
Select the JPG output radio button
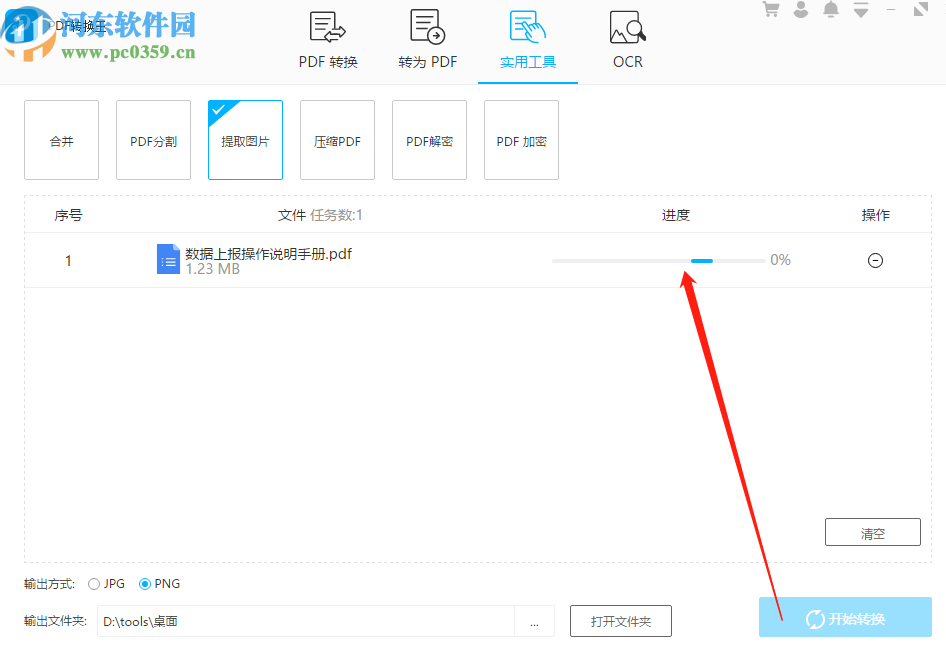pos(94,584)
